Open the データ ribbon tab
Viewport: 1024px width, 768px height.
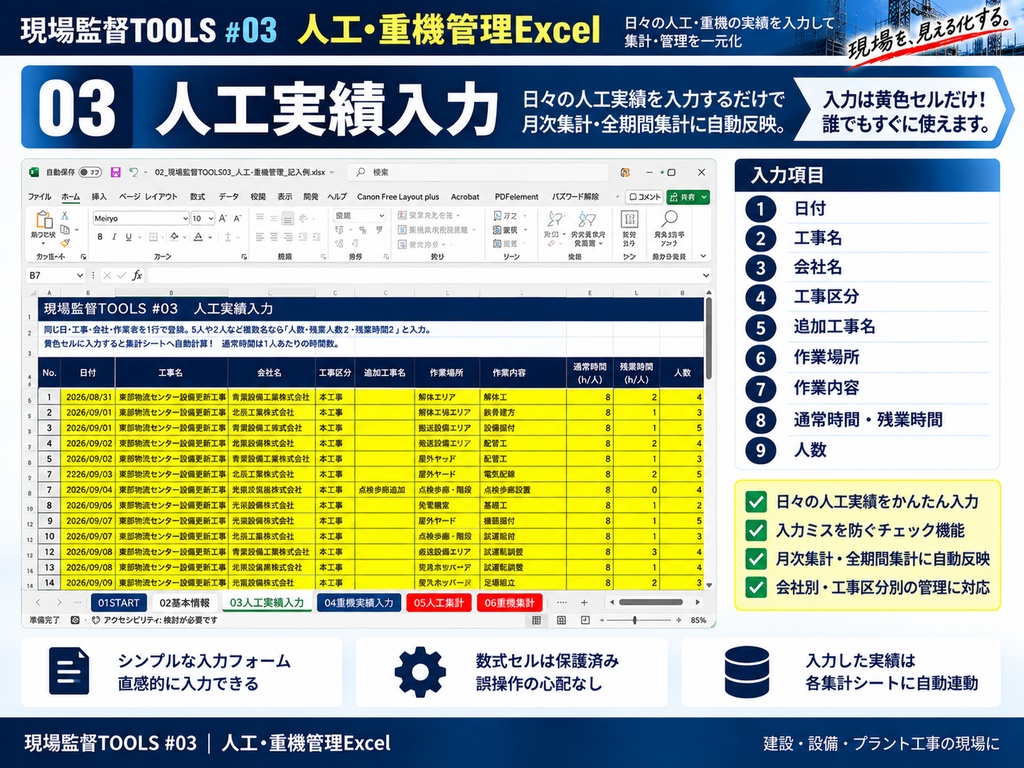[229, 197]
